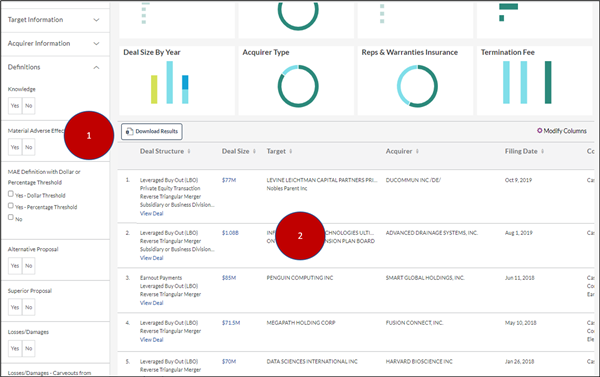This screenshot has height=377, width=600.
Task: Select Yes under Losses/Damages
Action: [x=15, y=348]
